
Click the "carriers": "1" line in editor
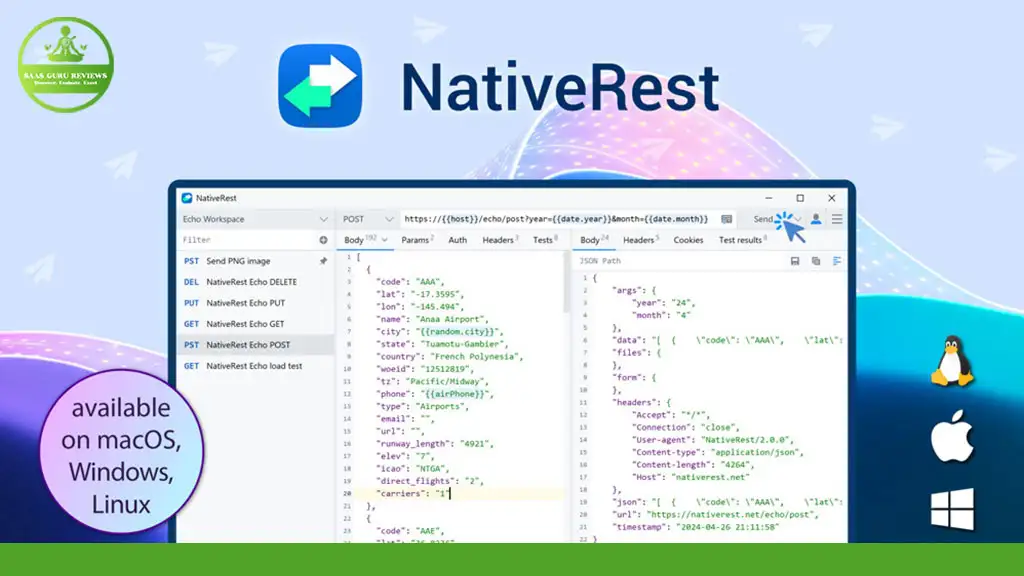[x=413, y=493]
